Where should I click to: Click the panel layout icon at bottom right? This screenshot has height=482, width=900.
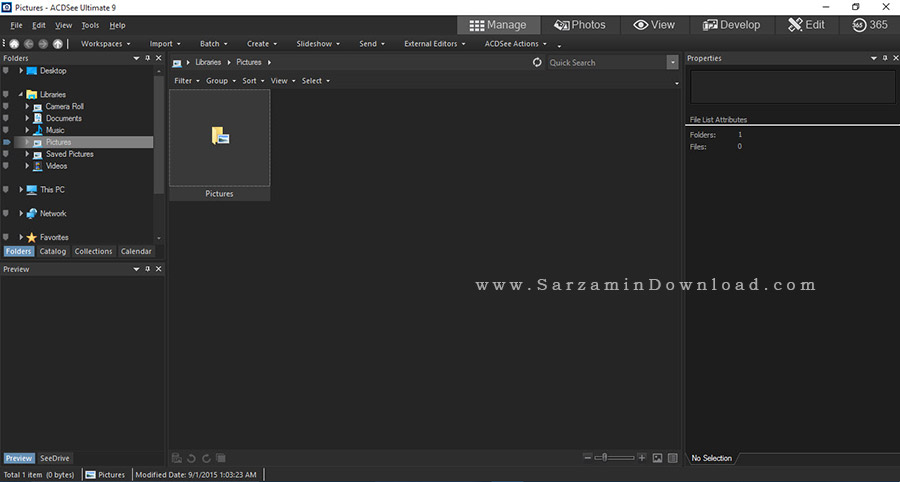(673, 458)
